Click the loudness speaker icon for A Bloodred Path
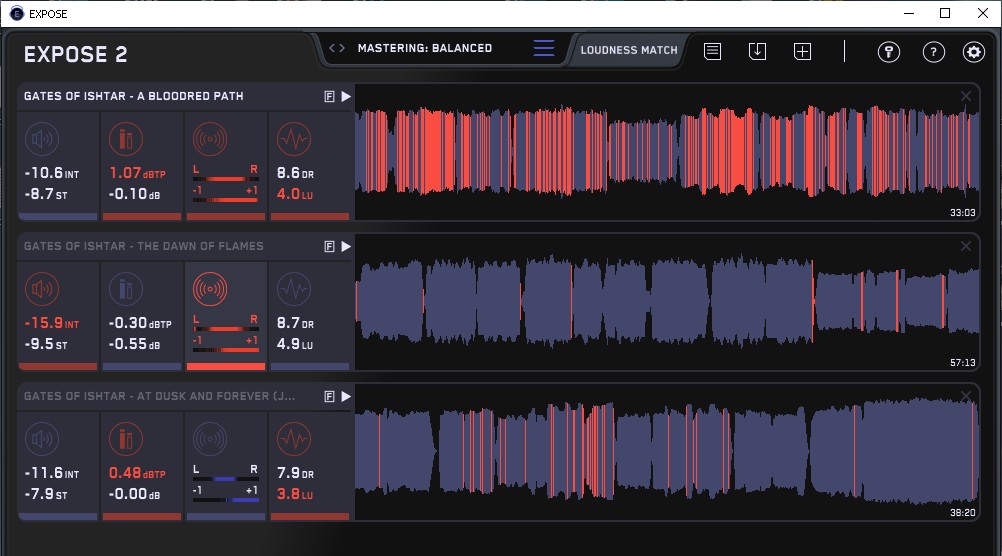This screenshot has height=556, width=1002. click(x=42, y=139)
